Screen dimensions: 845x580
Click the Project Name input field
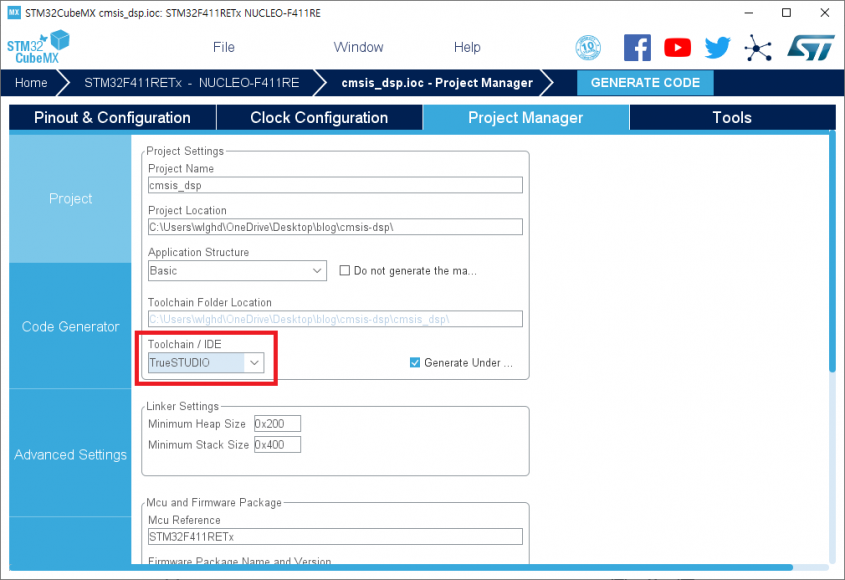[x=335, y=185]
